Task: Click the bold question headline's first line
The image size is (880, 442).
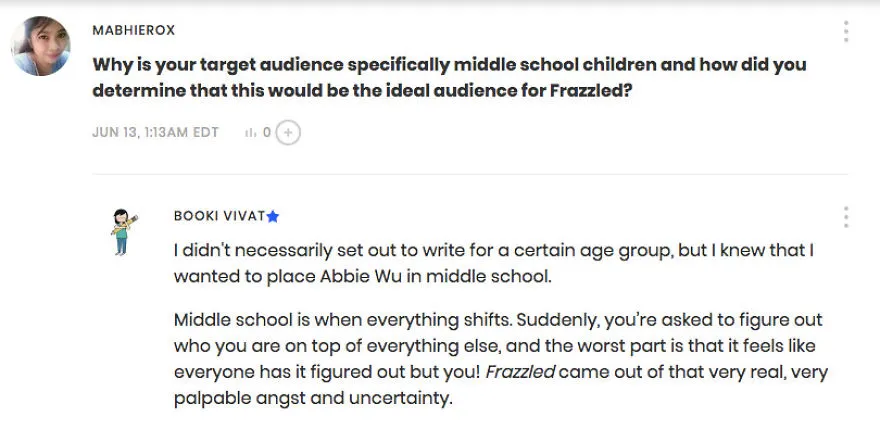Action: click(x=450, y=65)
